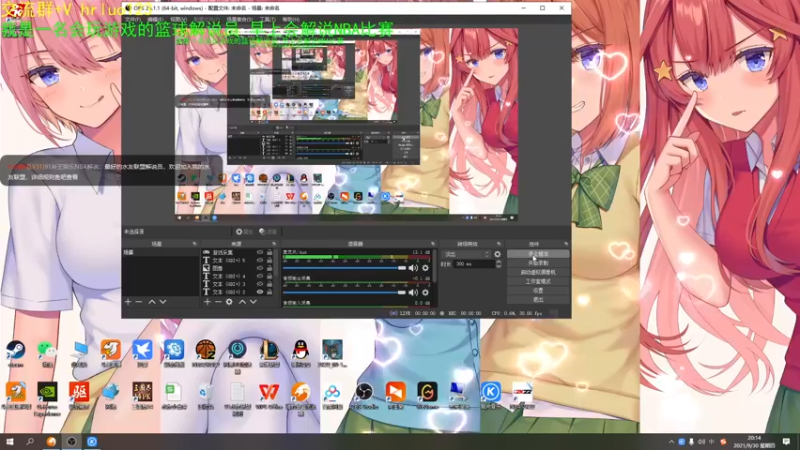This screenshot has width=800, height=450.
Task: Open the 麦克风/Aux mixer gear settings
Action: tap(425, 268)
